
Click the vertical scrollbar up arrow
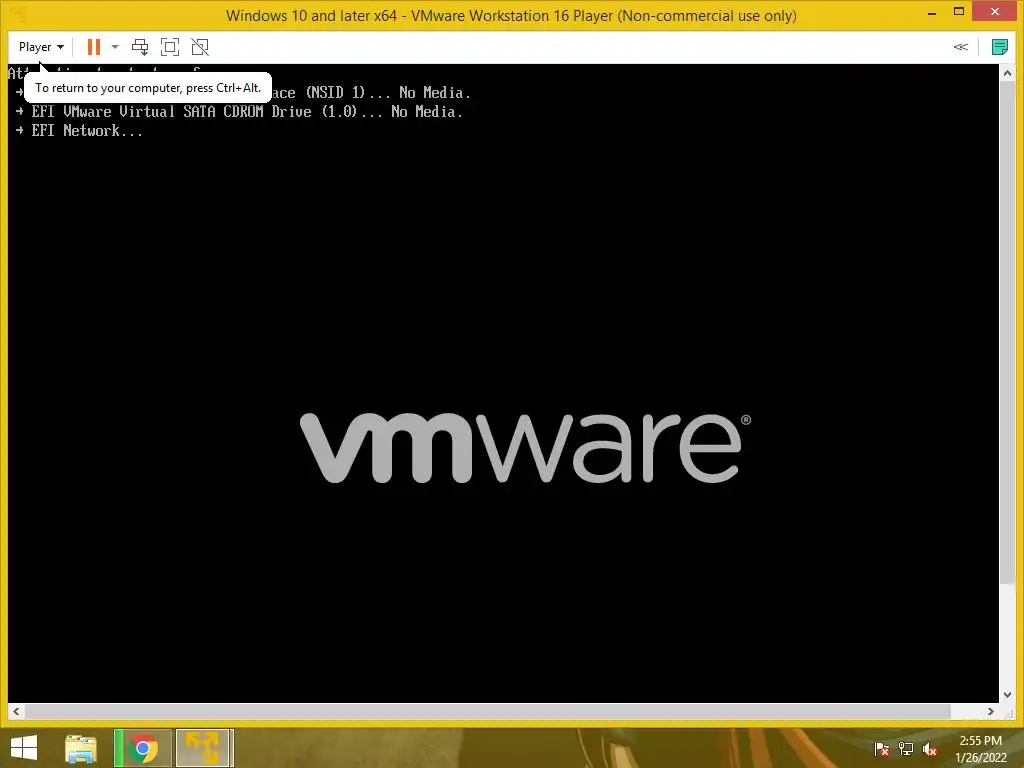pos(1007,72)
